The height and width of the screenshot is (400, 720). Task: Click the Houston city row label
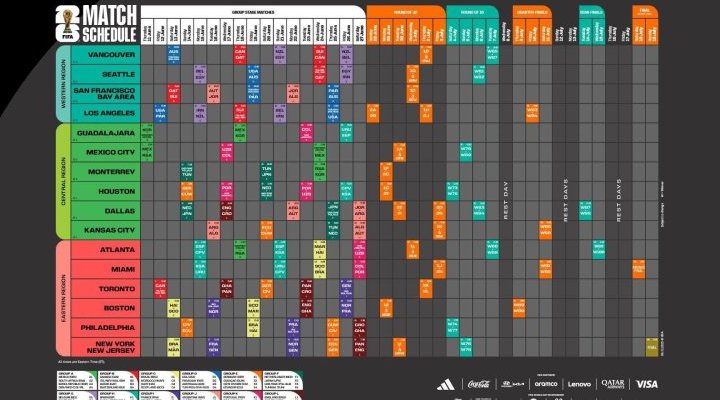105,191
